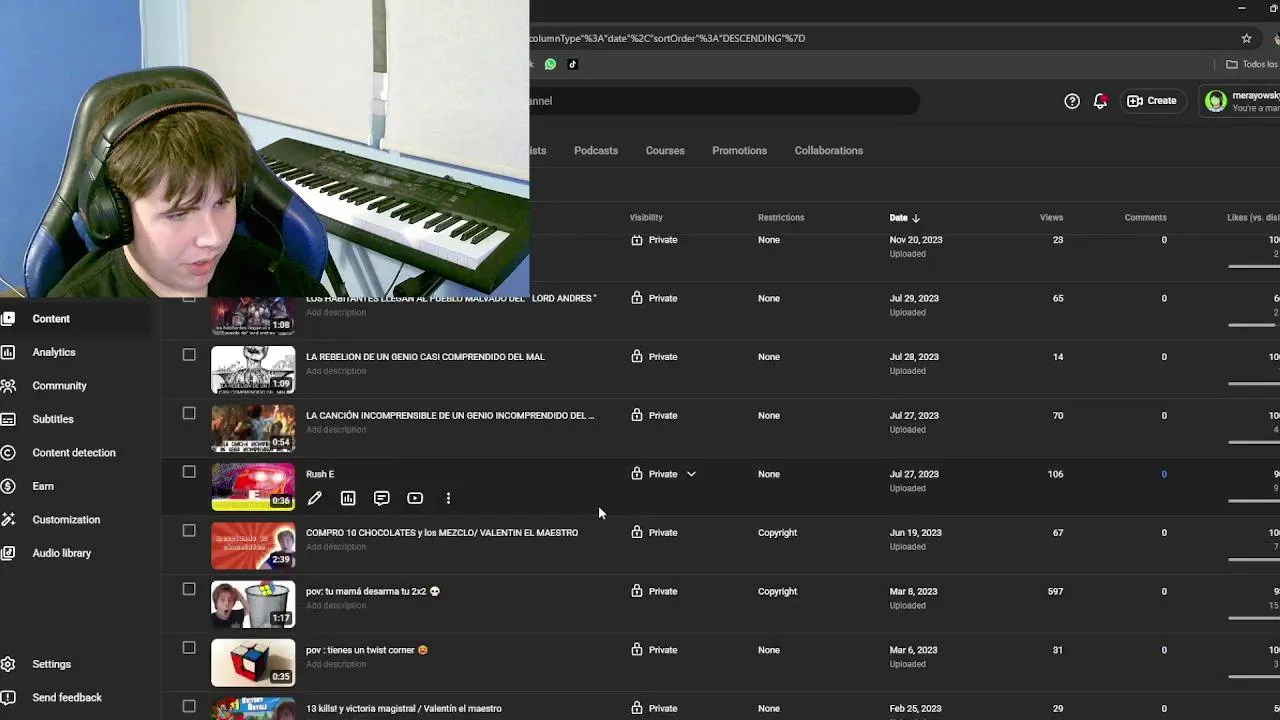Click the lock icon on COMPRO 10 CHOCOLATES row

(x=637, y=532)
